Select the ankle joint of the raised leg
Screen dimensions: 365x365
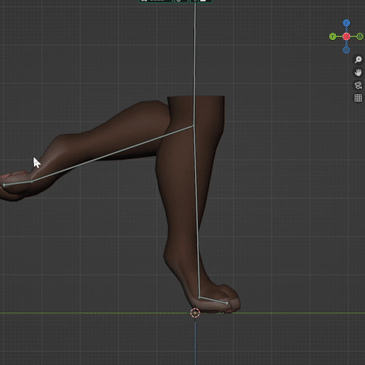pyautogui.click(x=32, y=181)
